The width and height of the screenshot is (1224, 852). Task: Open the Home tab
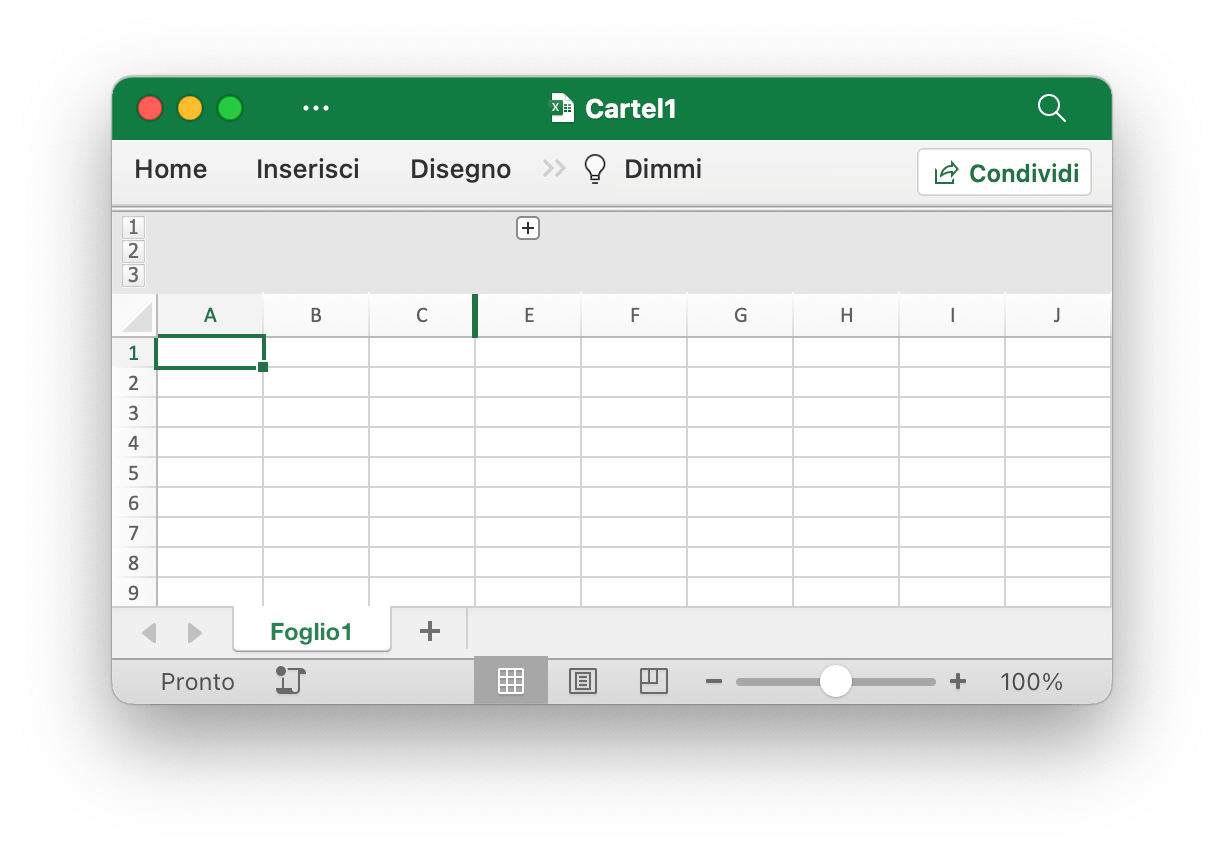coord(171,169)
